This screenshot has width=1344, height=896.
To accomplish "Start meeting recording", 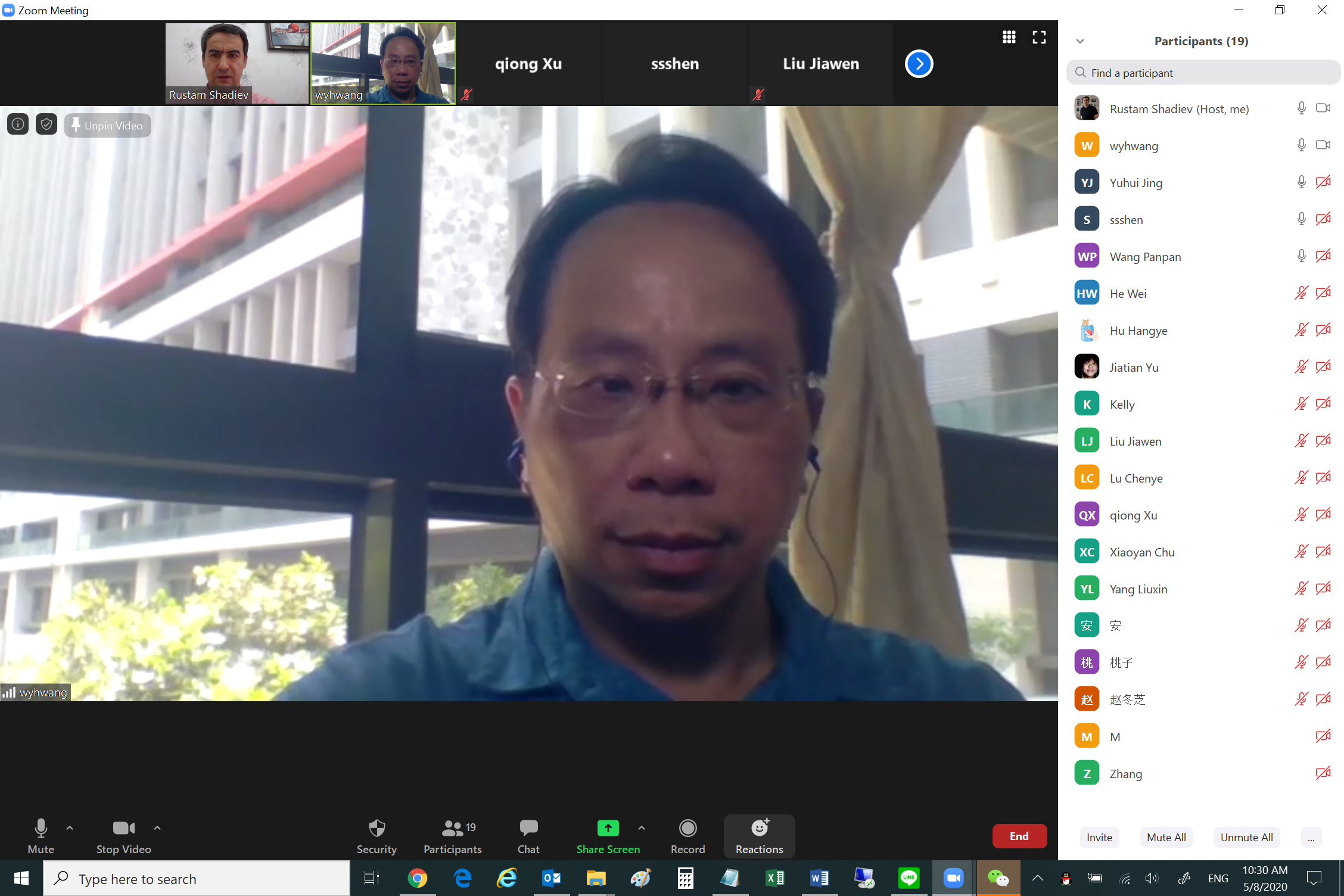I will point(687,836).
